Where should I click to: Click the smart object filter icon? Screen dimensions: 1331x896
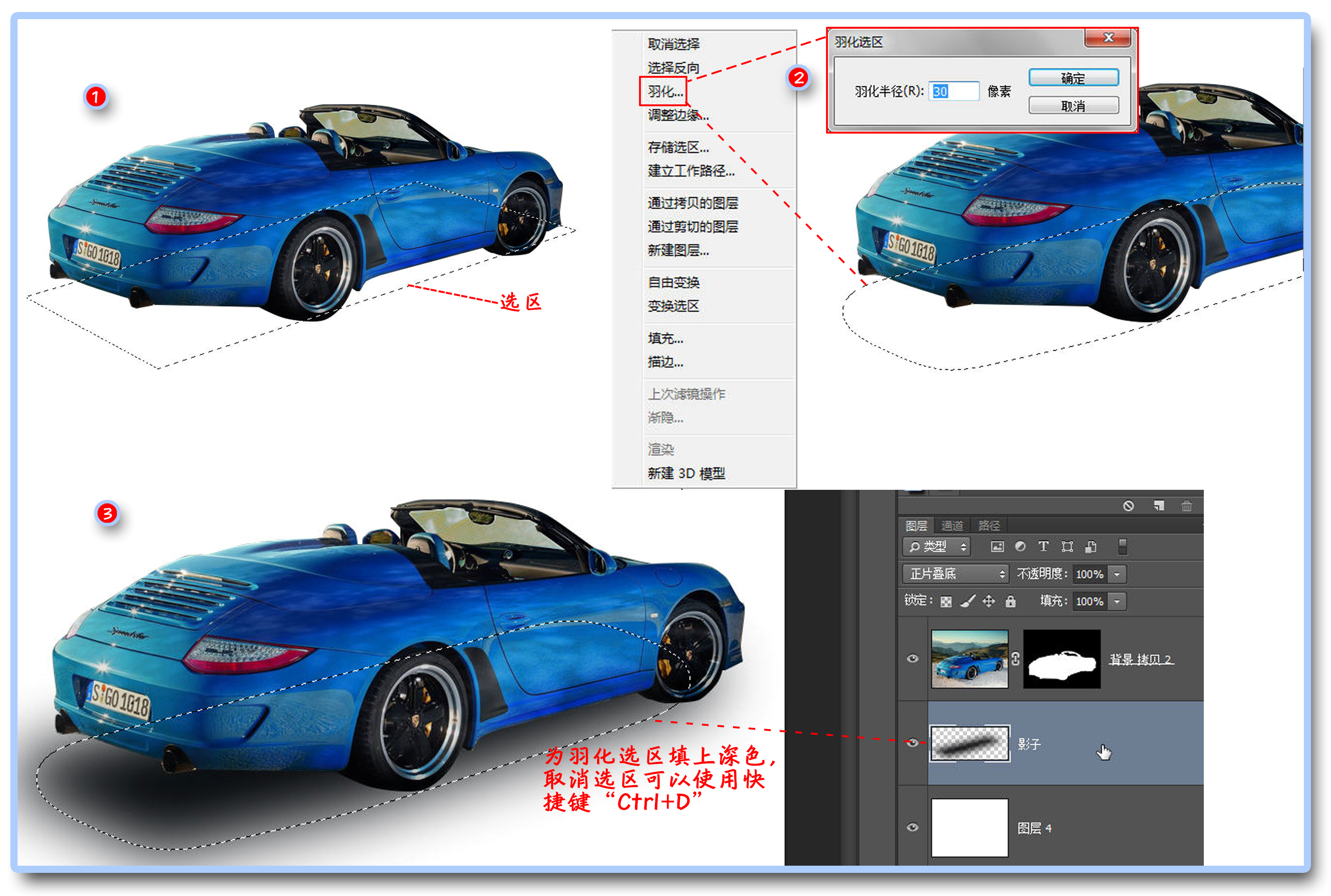pos(1090,547)
